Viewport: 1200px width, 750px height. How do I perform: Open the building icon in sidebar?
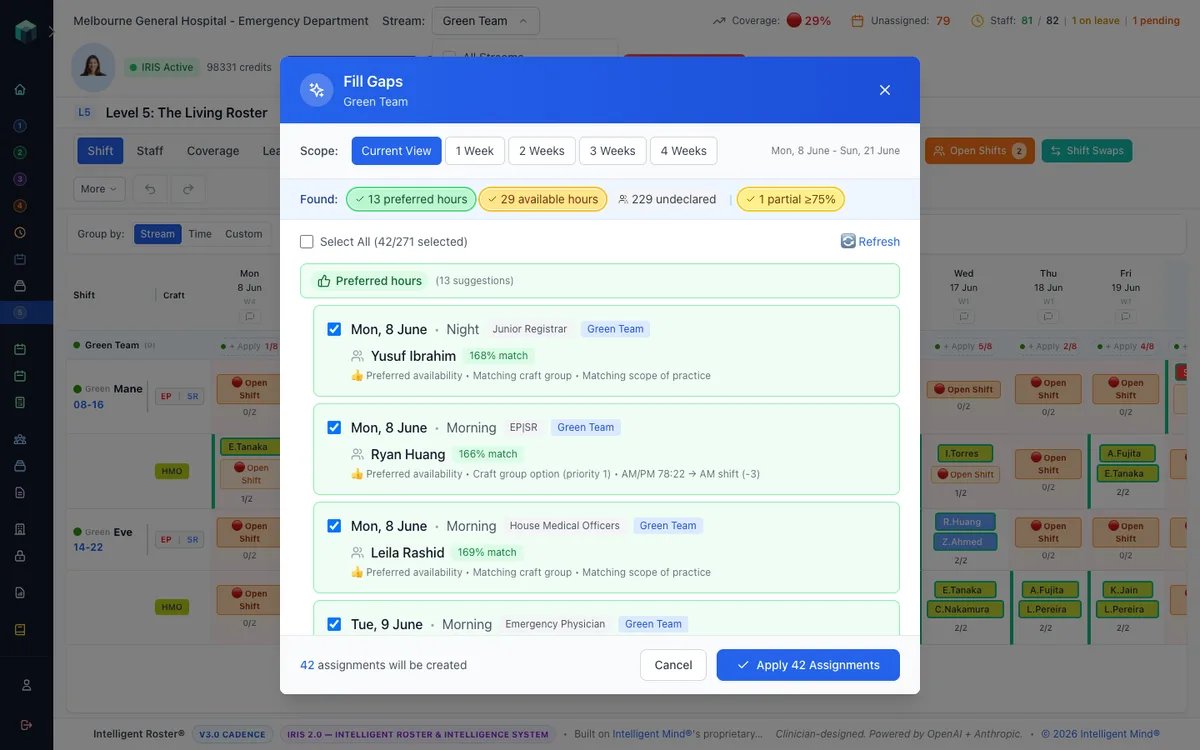20,529
